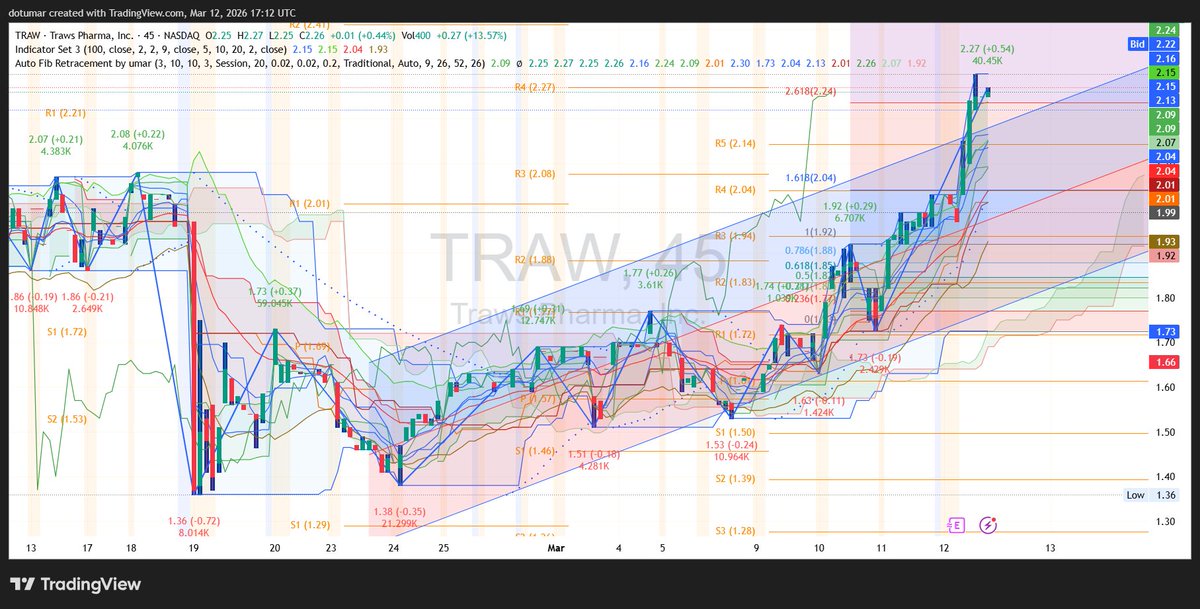This screenshot has width=1200, height=609.
Task: Click the blue 2.22 bid price label
Action: [x=1165, y=44]
